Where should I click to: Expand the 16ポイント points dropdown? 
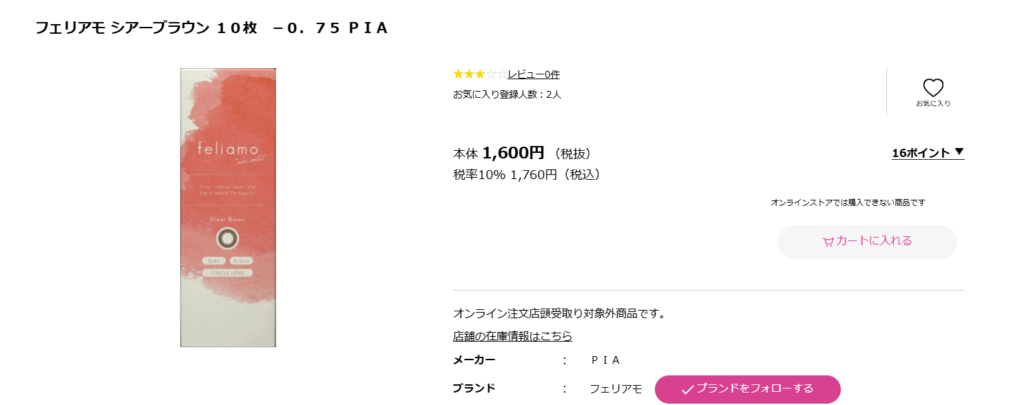(x=927, y=152)
